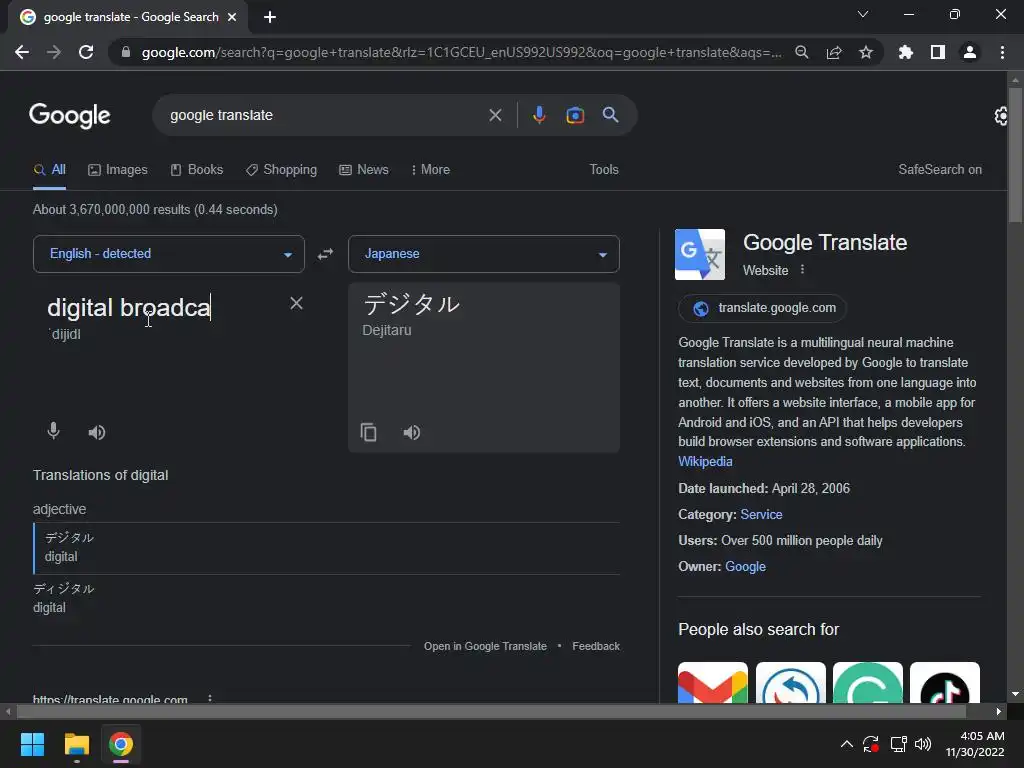Click the Google Translate logo thumbnail

[699, 254]
